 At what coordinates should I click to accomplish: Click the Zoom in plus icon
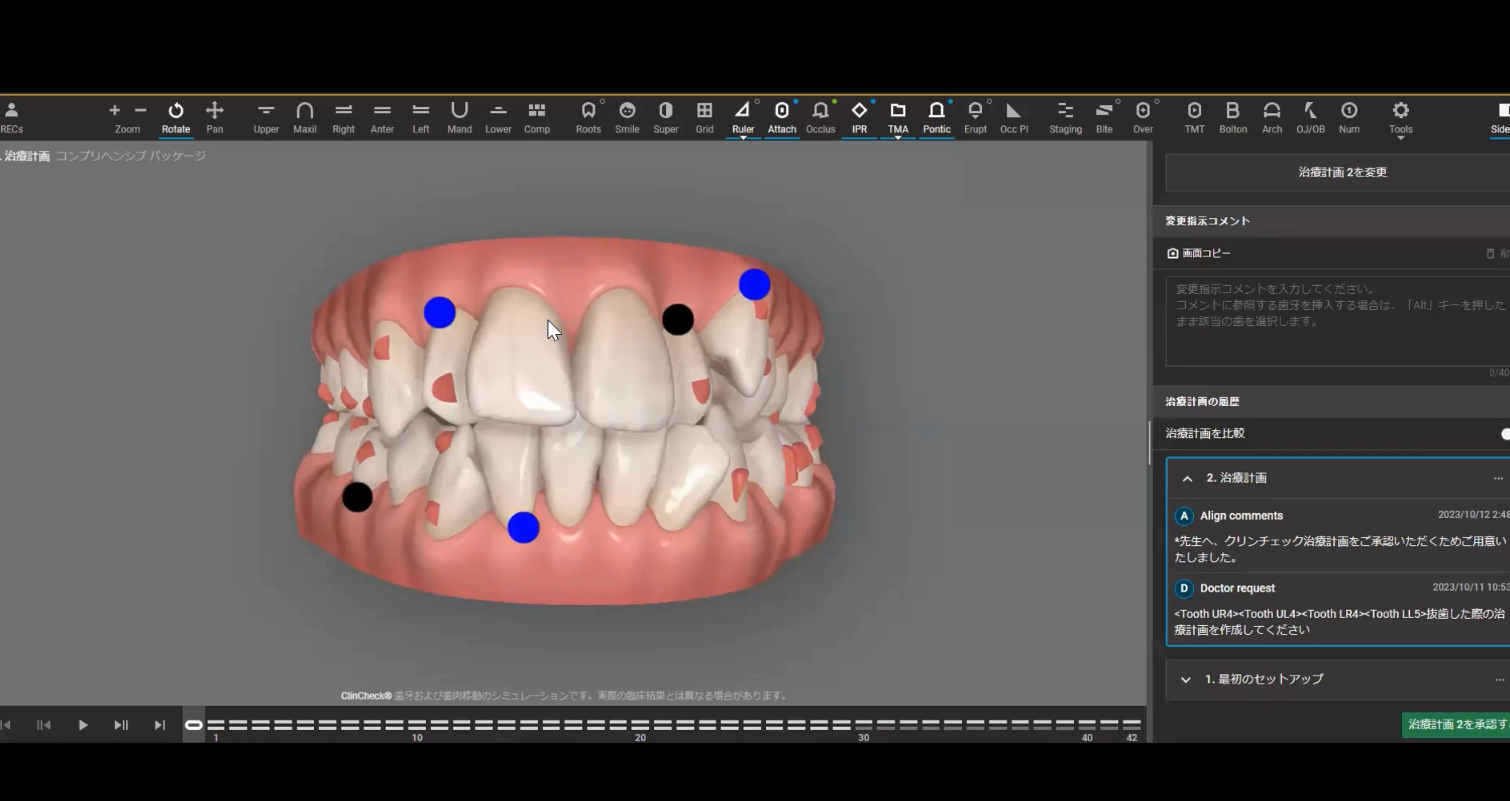coord(114,110)
